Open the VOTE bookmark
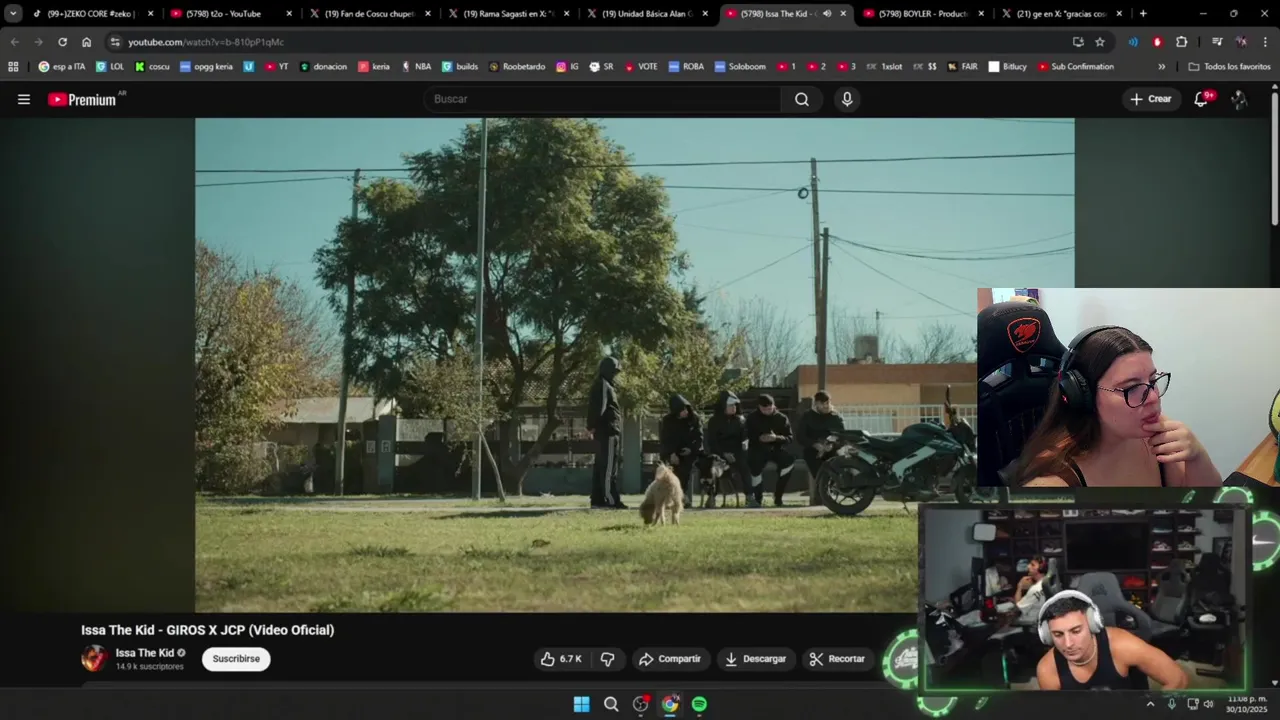The width and height of the screenshot is (1280, 720). click(640, 67)
